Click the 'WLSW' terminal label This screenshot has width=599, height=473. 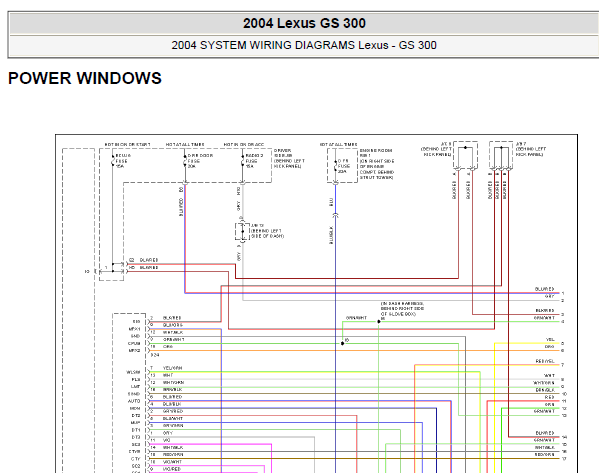pyautogui.click(x=133, y=372)
